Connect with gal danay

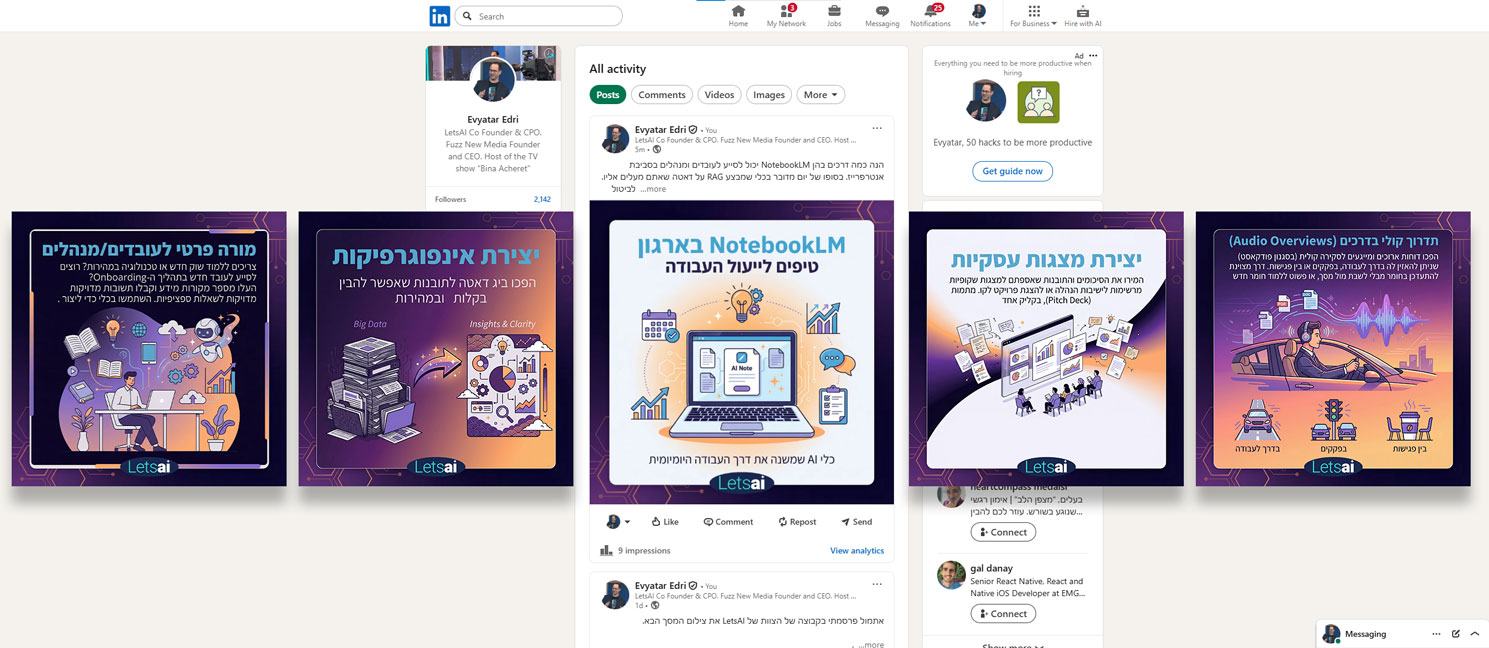(1003, 614)
